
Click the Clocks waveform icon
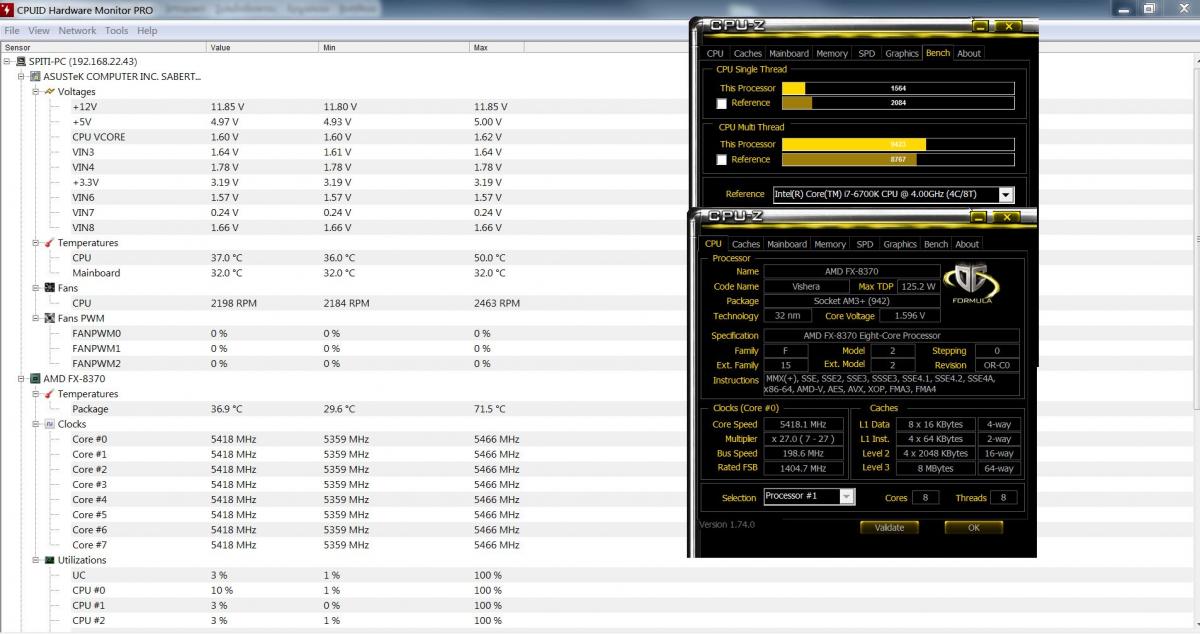coord(49,424)
